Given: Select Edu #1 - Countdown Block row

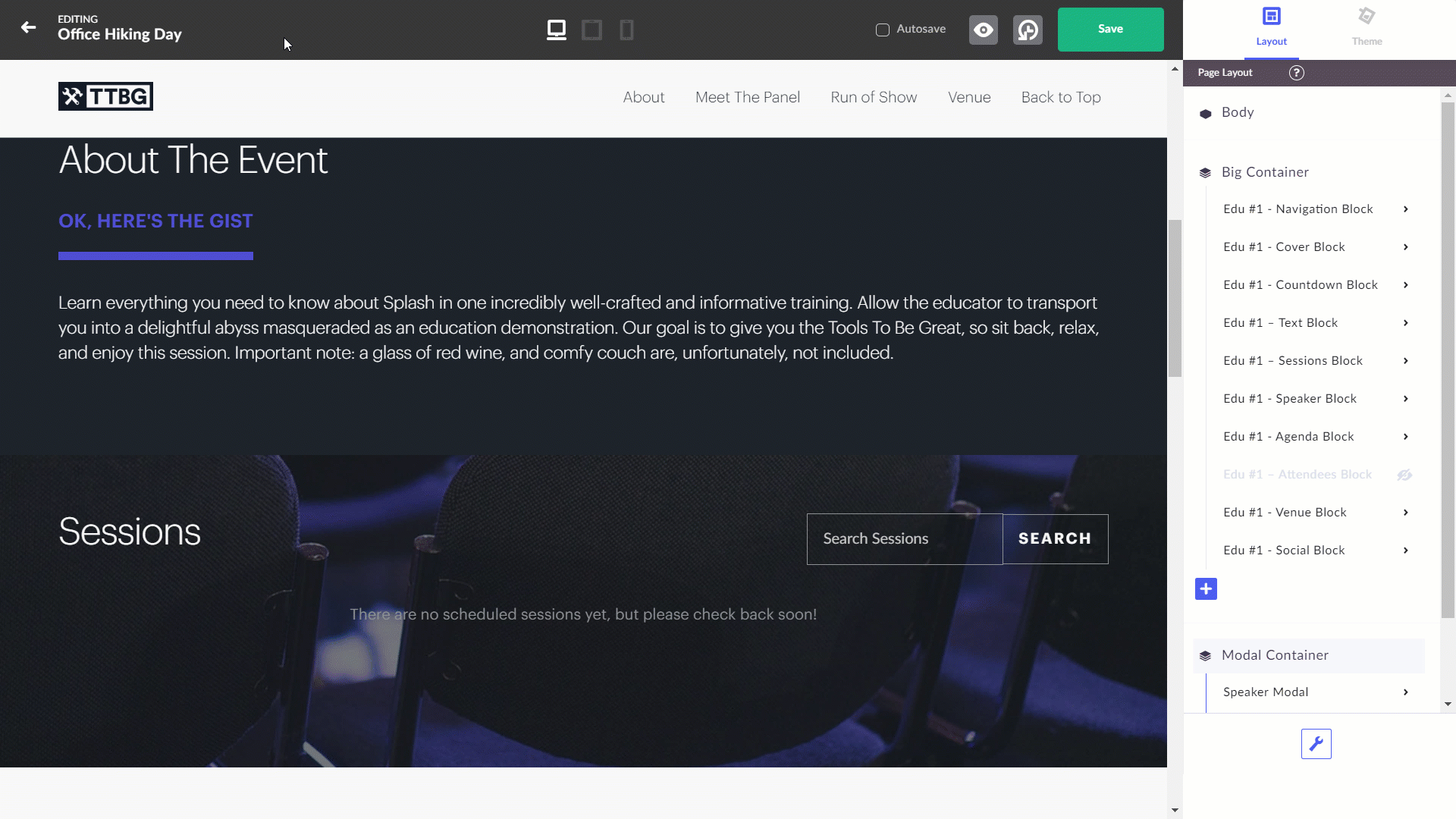Looking at the screenshot, I should (x=1316, y=285).
